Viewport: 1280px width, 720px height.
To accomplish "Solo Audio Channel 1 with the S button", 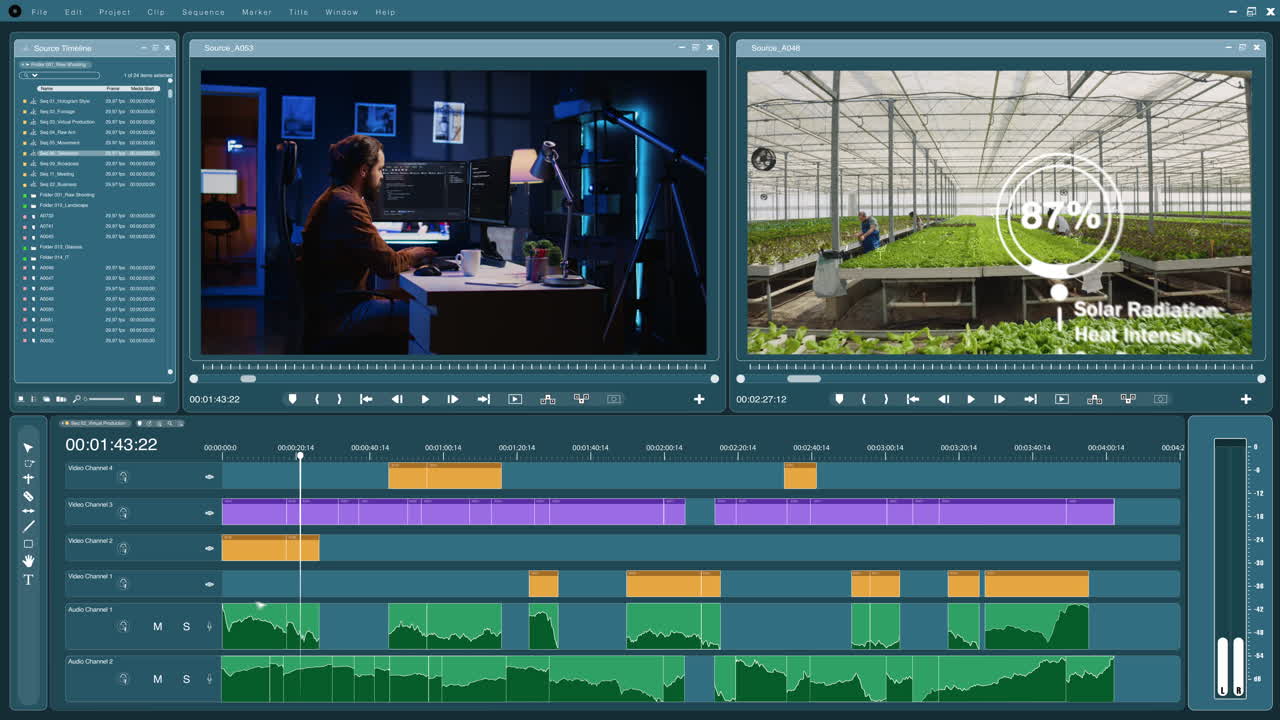I will coord(185,626).
